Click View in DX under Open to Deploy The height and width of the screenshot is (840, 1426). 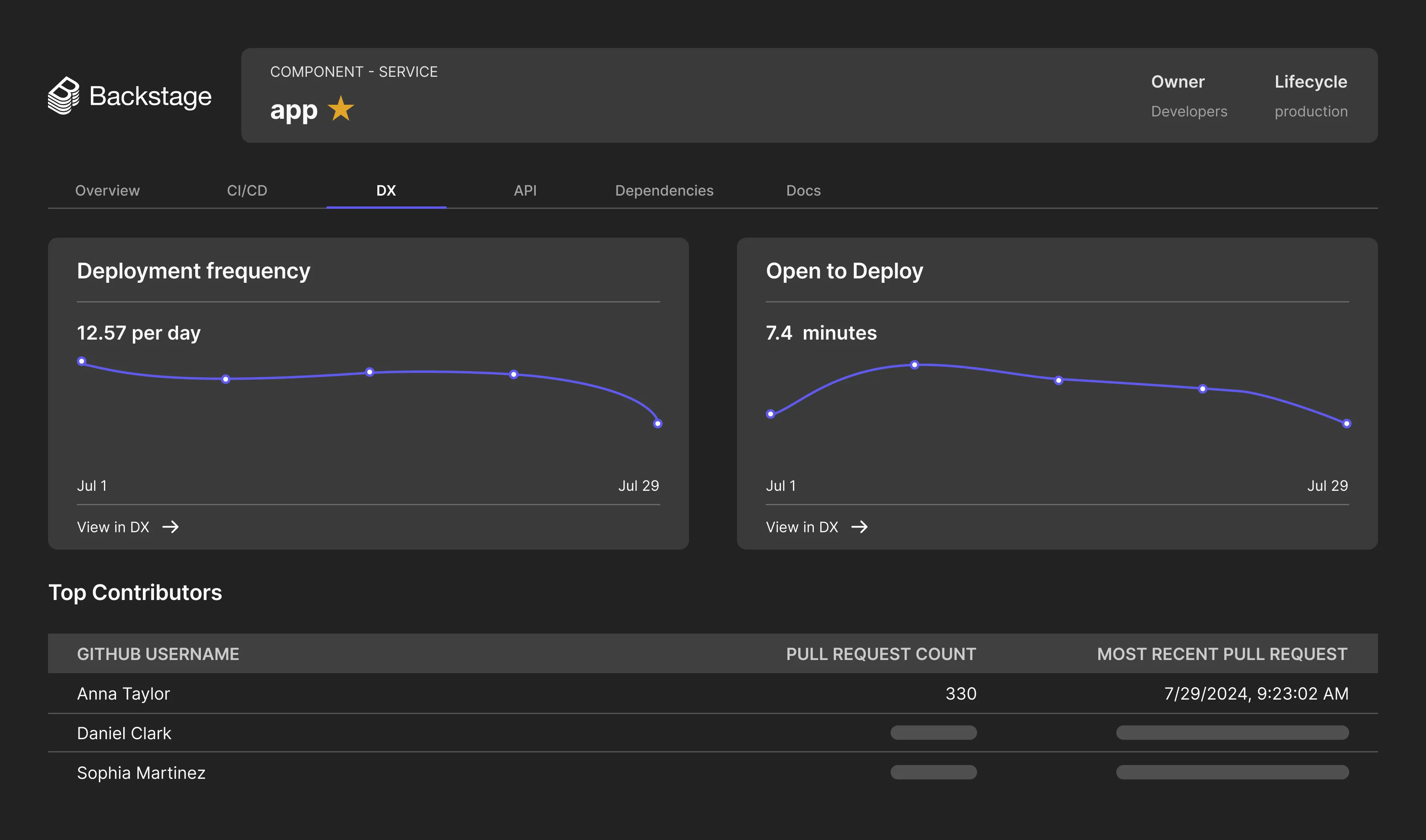[801, 527]
